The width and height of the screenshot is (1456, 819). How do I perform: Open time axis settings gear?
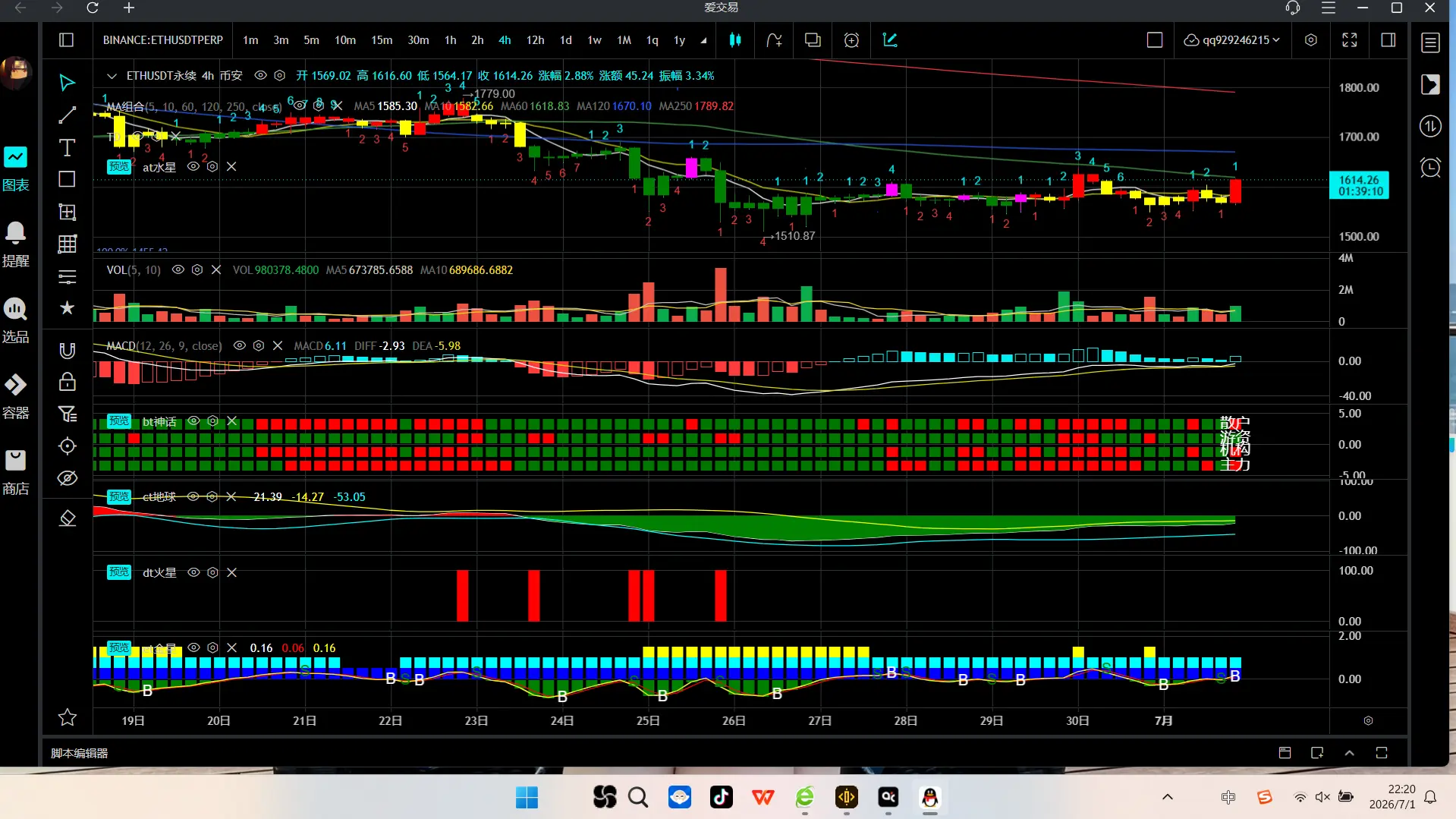click(1368, 721)
